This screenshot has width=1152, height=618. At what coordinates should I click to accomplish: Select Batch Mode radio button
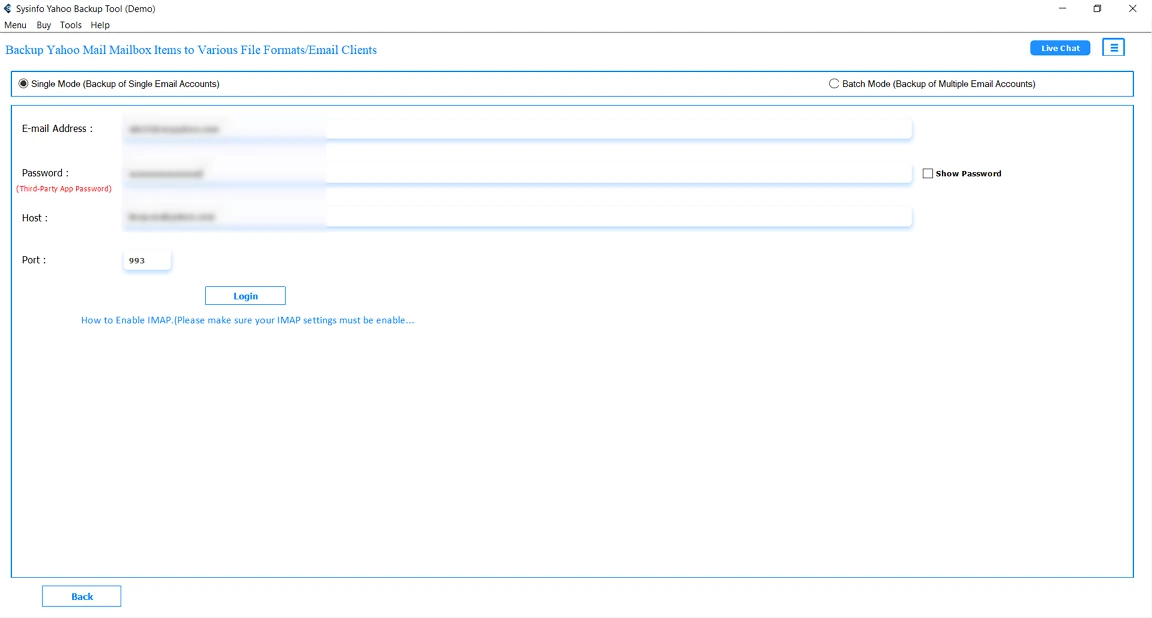(834, 84)
